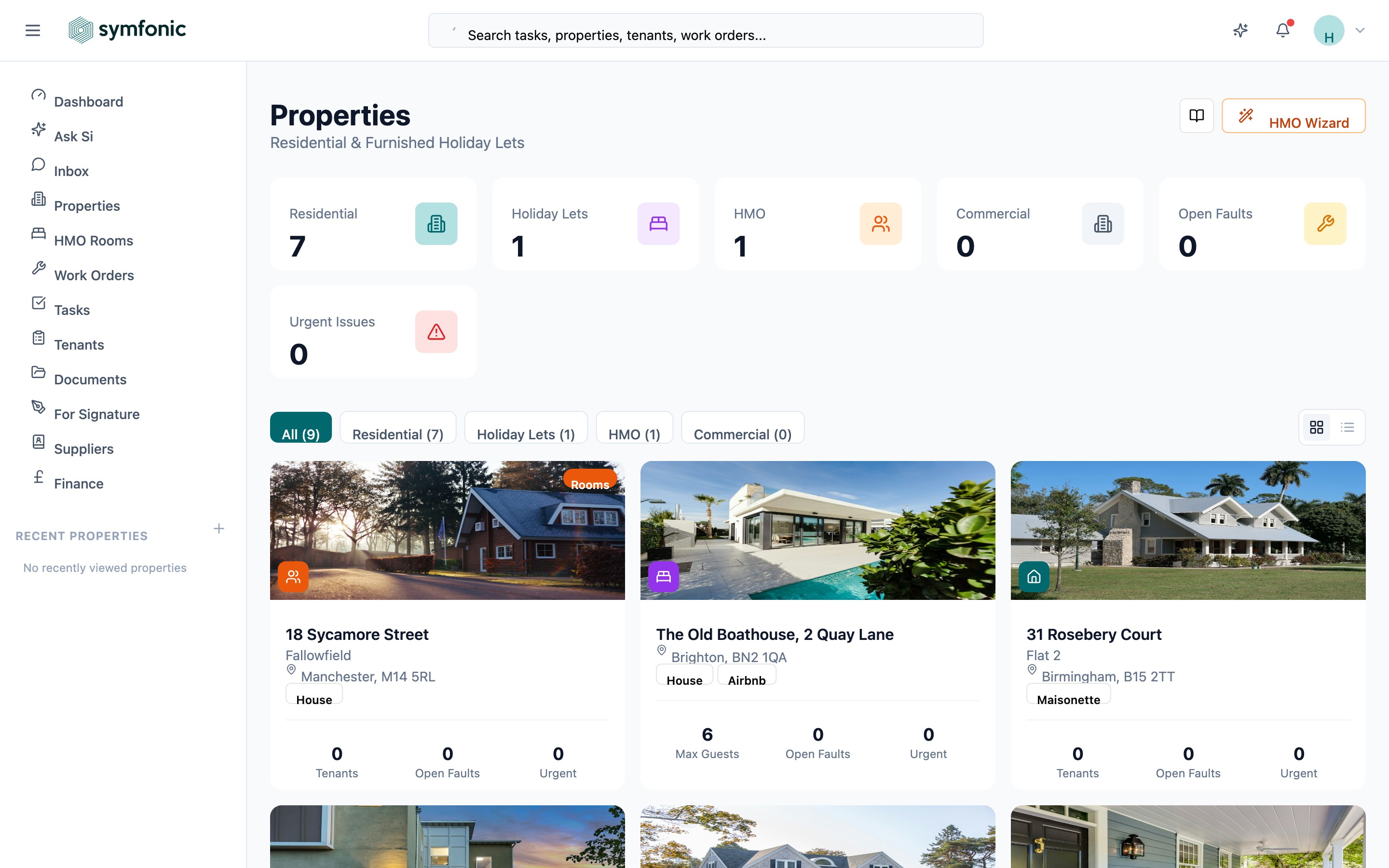Select the Holiday Lets (1) tab
Image resolution: width=1389 pixels, height=868 pixels.
pyautogui.click(x=526, y=428)
